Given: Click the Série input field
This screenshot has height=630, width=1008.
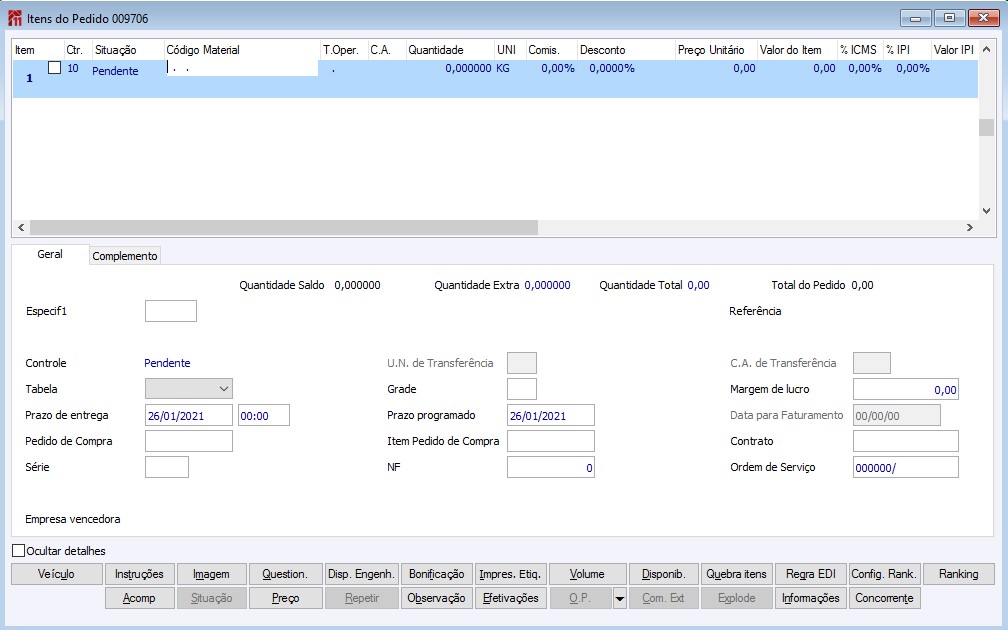Looking at the screenshot, I should (167, 467).
